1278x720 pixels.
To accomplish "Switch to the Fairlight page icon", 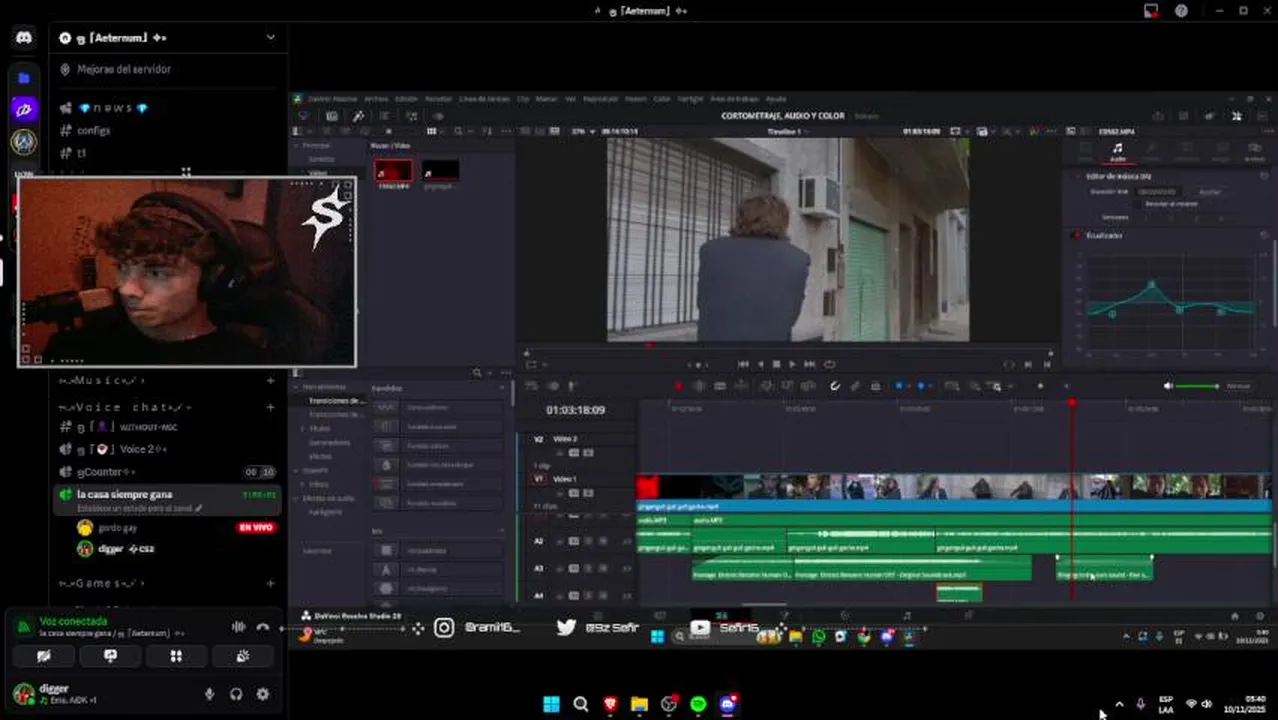I will tap(906, 616).
